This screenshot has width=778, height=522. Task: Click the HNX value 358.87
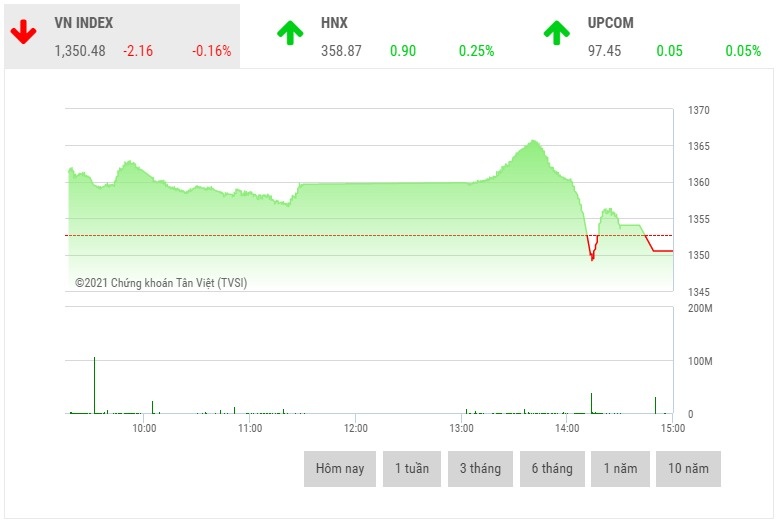341,51
